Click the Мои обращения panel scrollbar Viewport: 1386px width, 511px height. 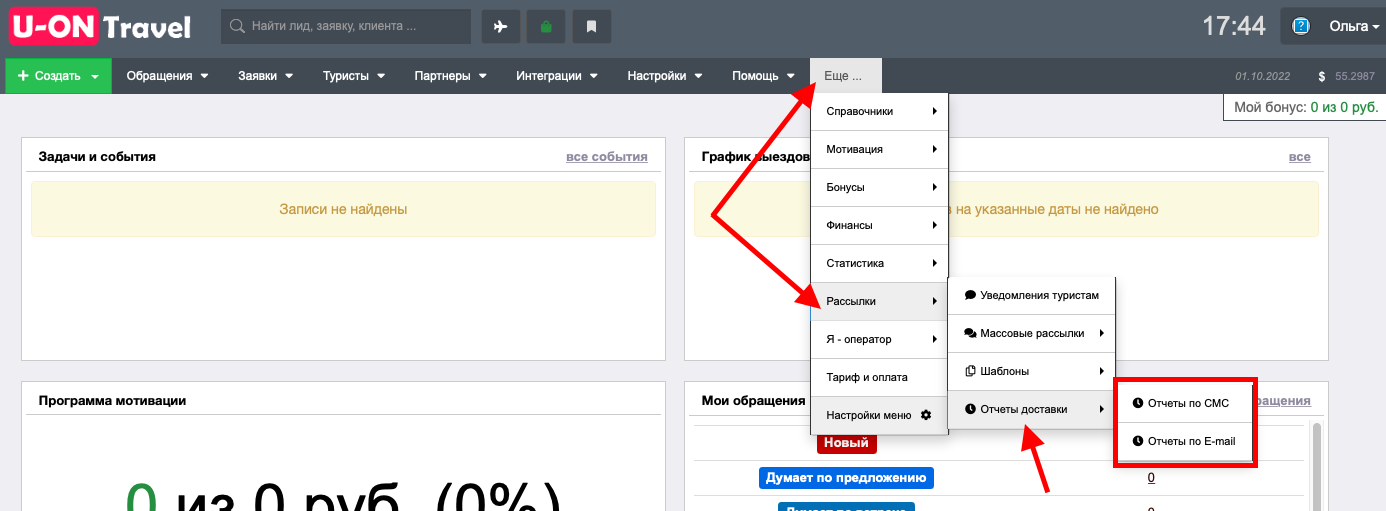pos(1317,465)
